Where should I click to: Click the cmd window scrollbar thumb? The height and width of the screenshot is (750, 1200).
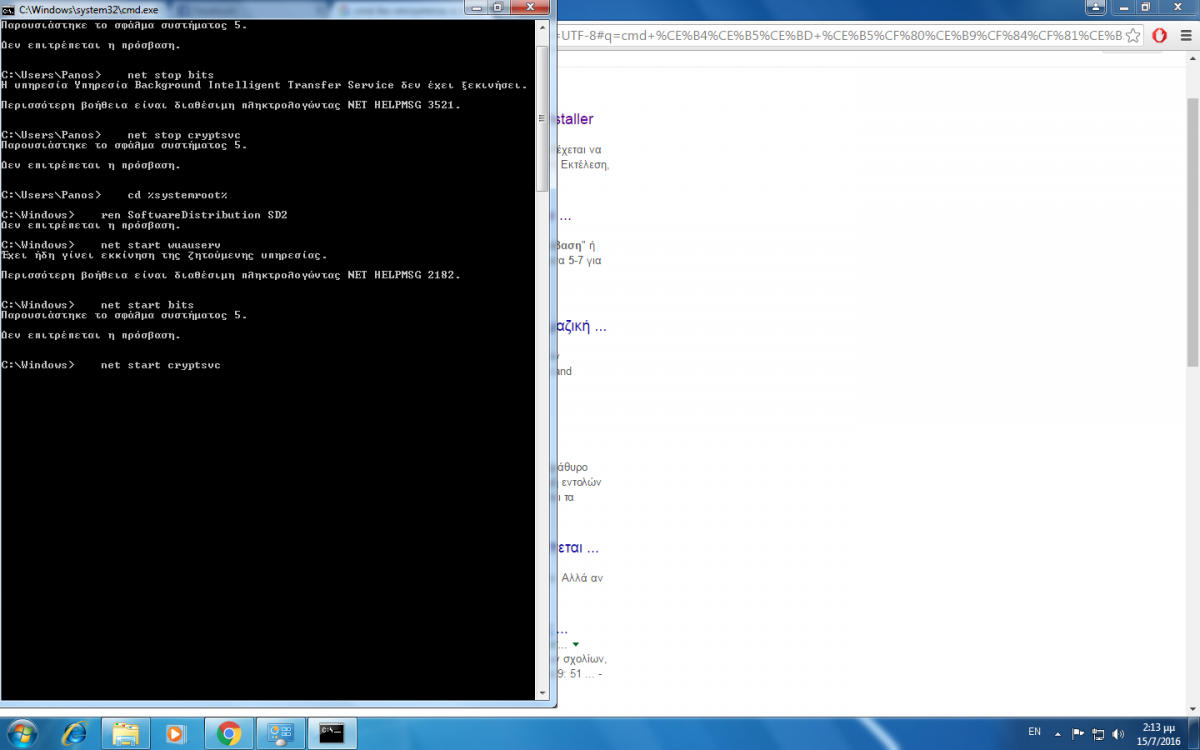coord(543,118)
